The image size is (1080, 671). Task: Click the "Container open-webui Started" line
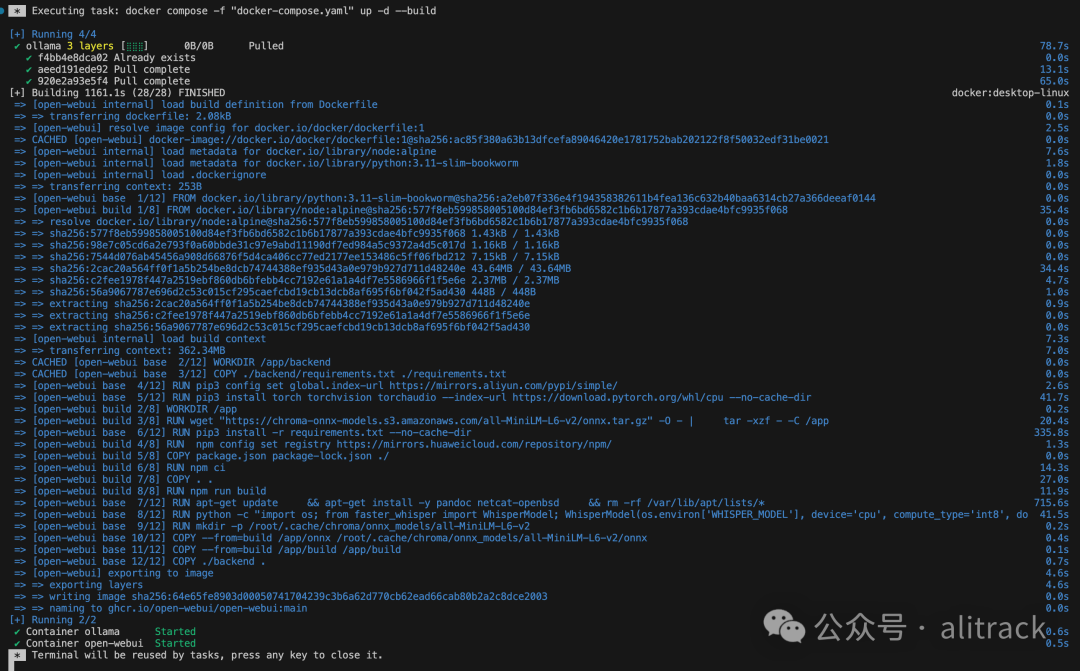(105, 643)
